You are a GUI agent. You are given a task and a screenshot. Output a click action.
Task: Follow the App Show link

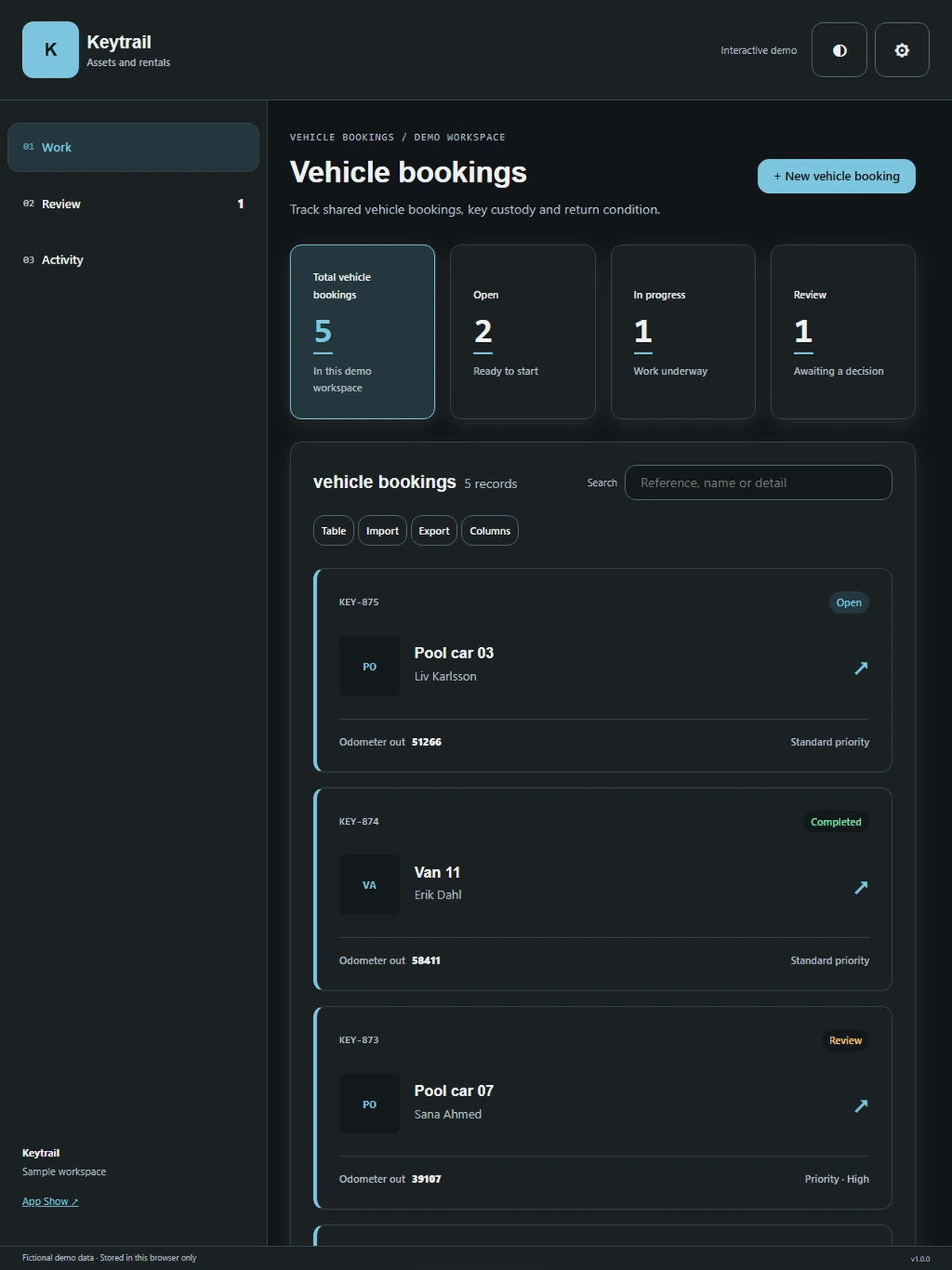click(50, 1201)
